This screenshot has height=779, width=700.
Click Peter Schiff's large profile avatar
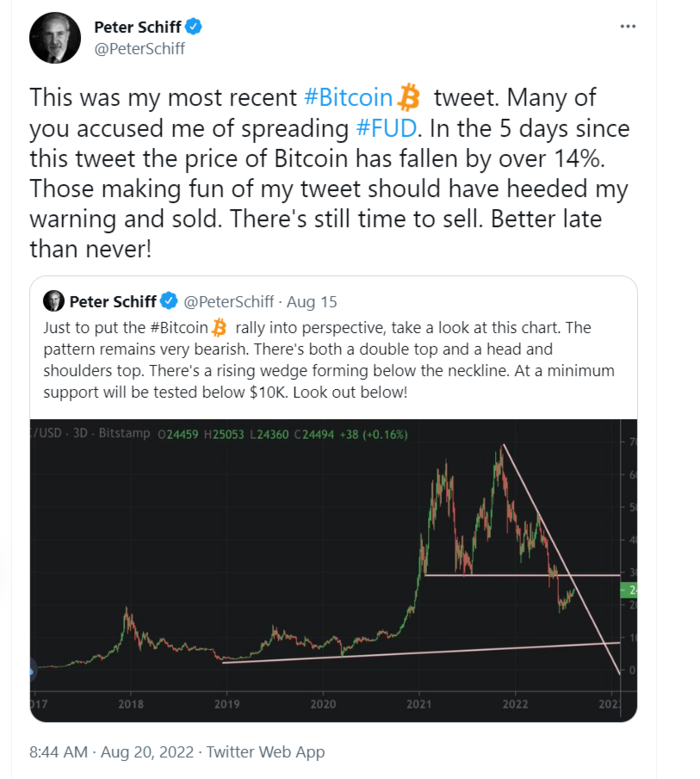coord(55,38)
